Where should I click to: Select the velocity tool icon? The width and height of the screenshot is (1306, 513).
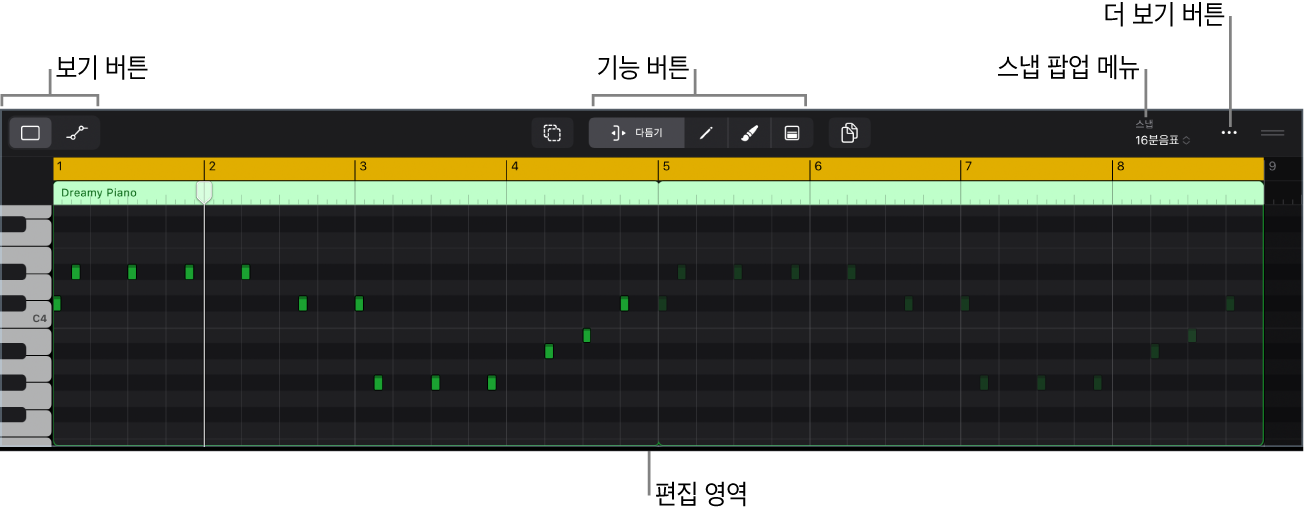click(x=792, y=133)
